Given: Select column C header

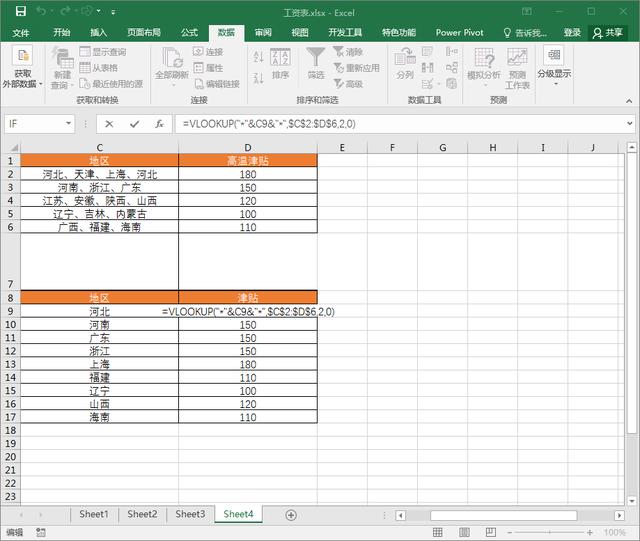Looking at the screenshot, I should (x=99, y=147).
